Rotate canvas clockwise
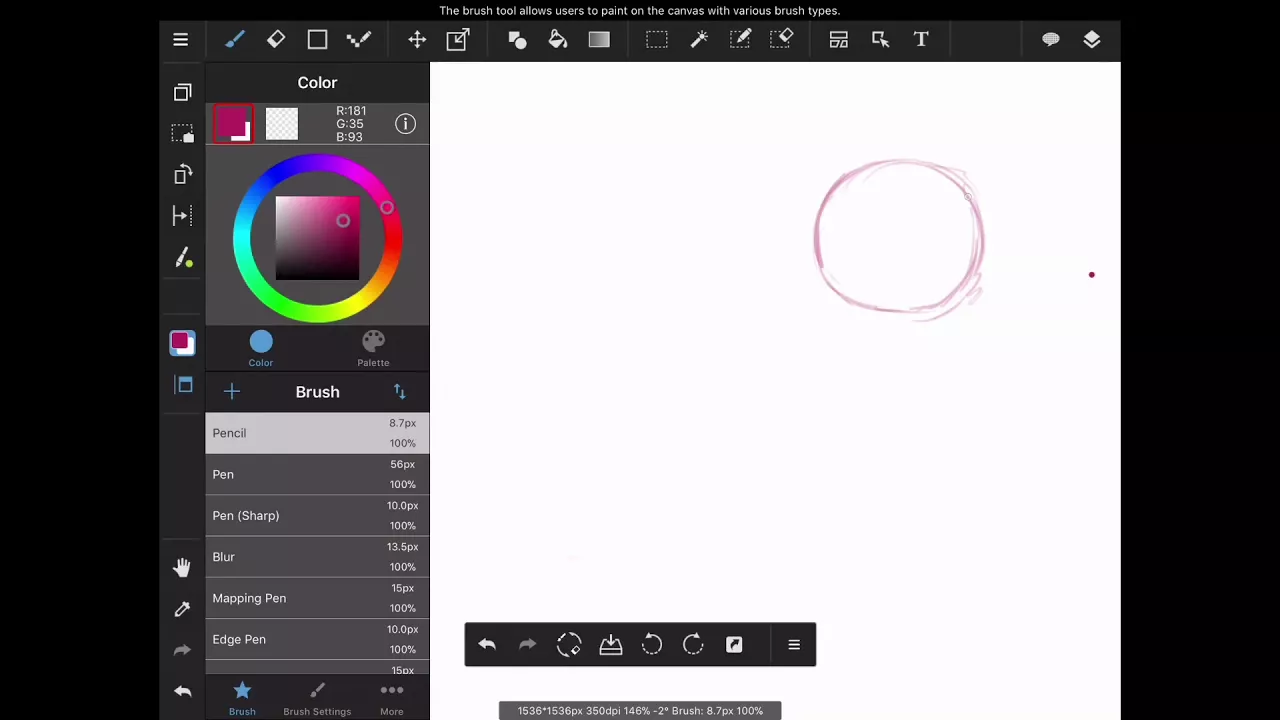Image resolution: width=1280 pixels, height=720 pixels. tap(693, 645)
